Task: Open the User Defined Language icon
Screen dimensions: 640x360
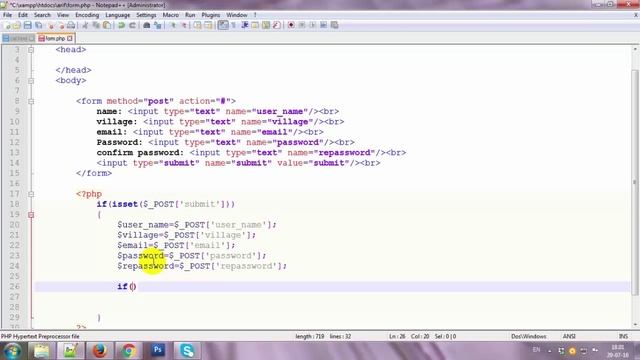Action: point(255,25)
